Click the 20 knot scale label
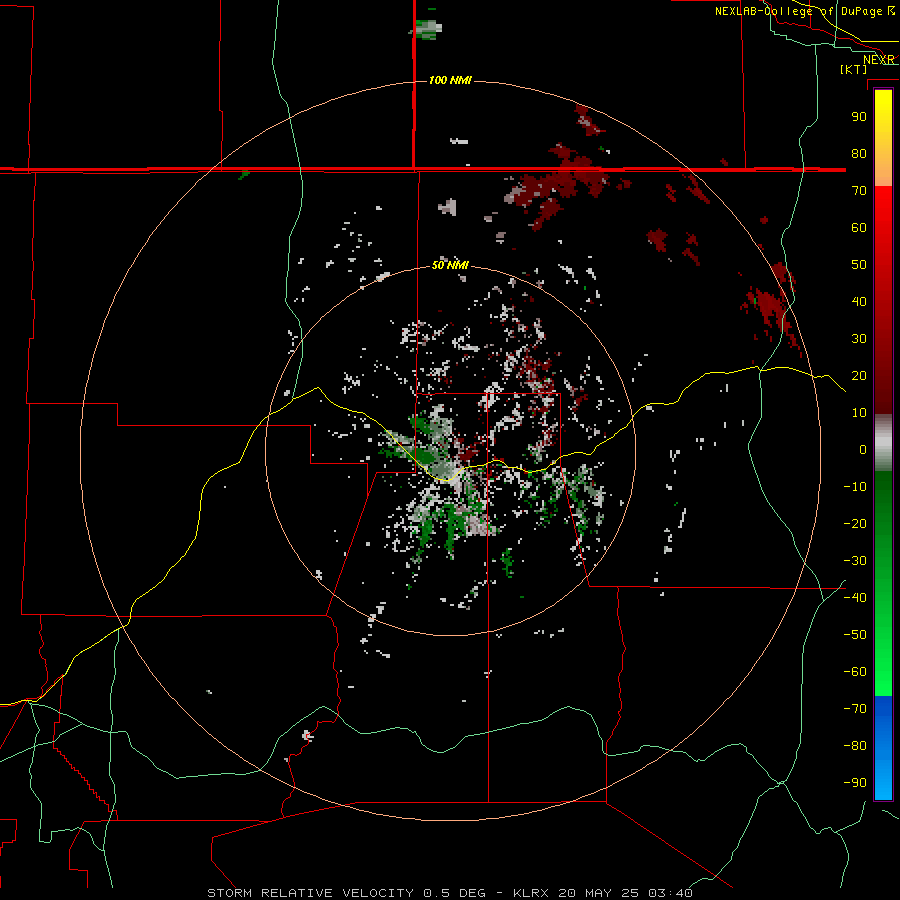Screen dimensions: 900x900 click(859, 376)
